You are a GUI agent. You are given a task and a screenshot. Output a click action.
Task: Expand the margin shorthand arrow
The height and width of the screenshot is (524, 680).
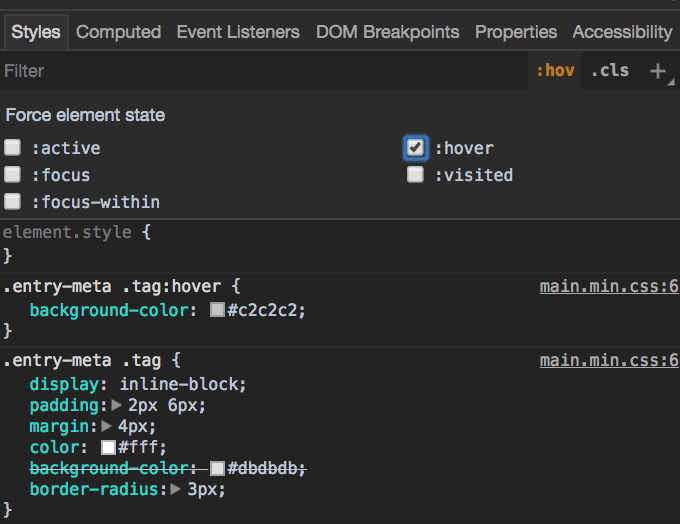(x=108, y=427)
